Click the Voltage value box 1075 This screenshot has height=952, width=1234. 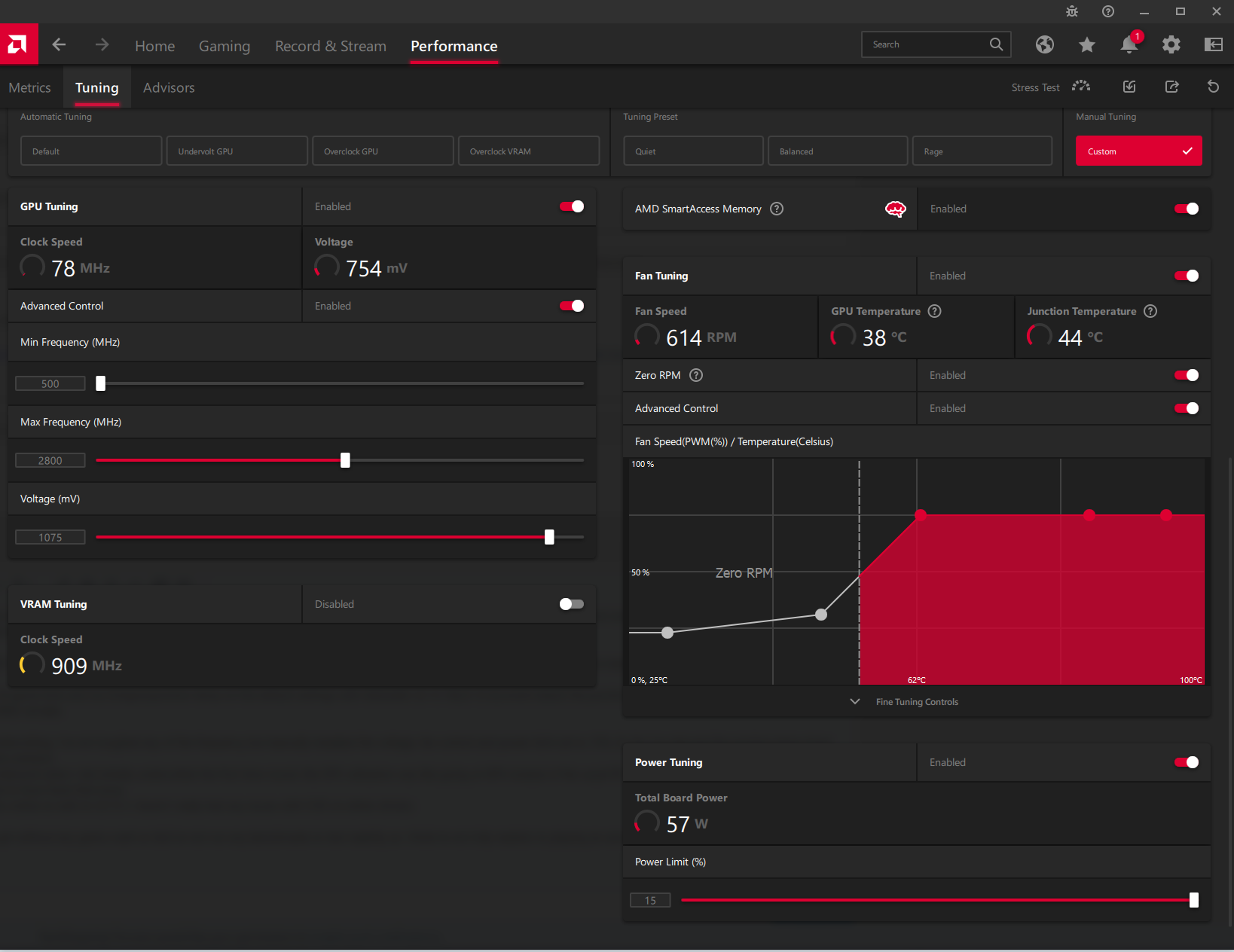coord(50,537)
